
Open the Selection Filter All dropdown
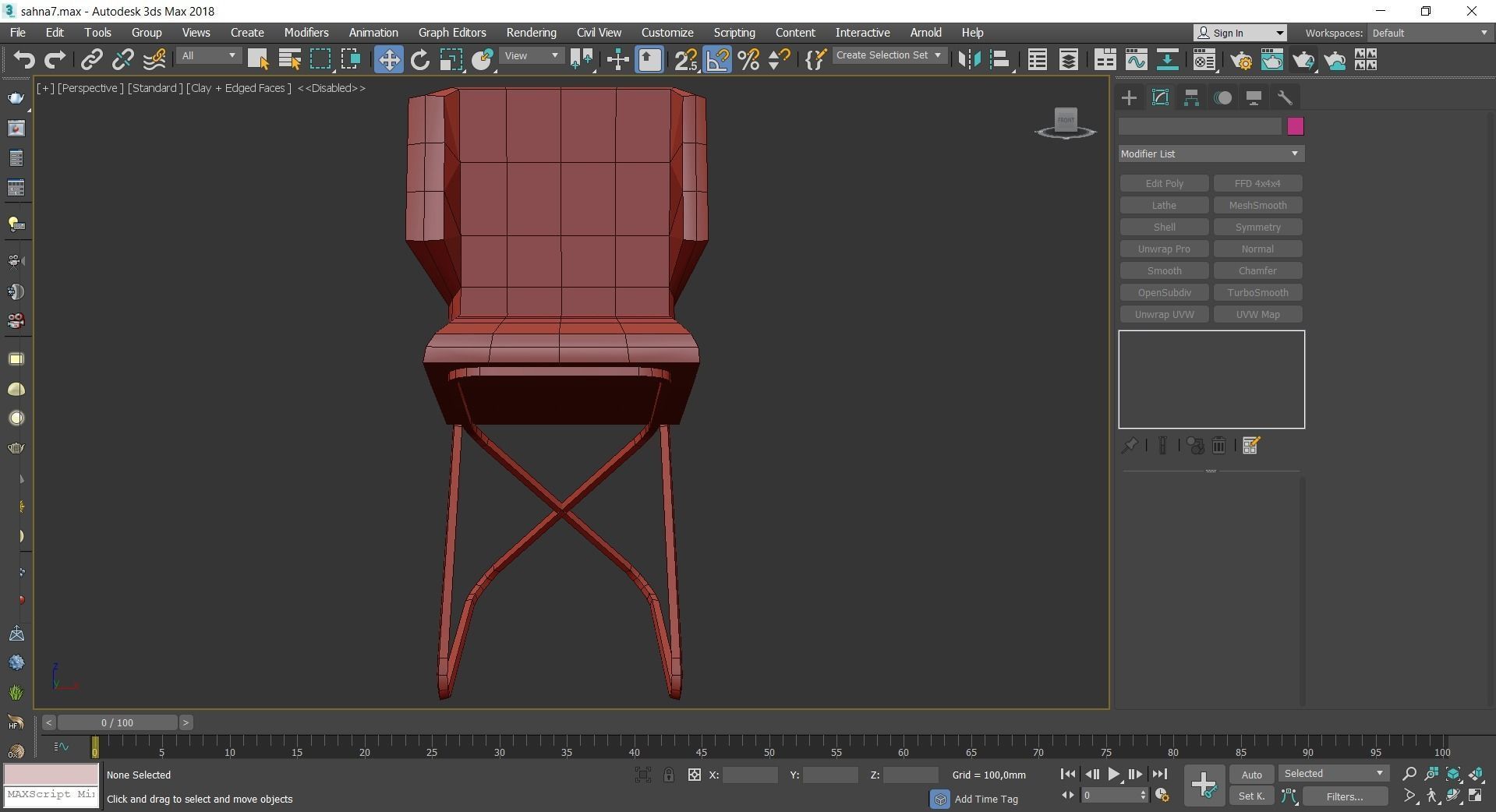coord(208,56)
